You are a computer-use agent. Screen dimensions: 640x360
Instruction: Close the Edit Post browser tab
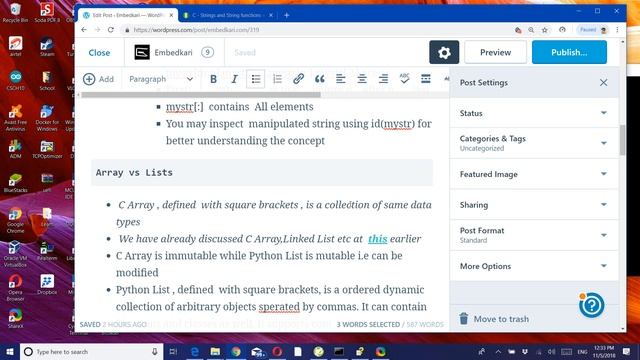pyautogui.click(x=171, y=15)
